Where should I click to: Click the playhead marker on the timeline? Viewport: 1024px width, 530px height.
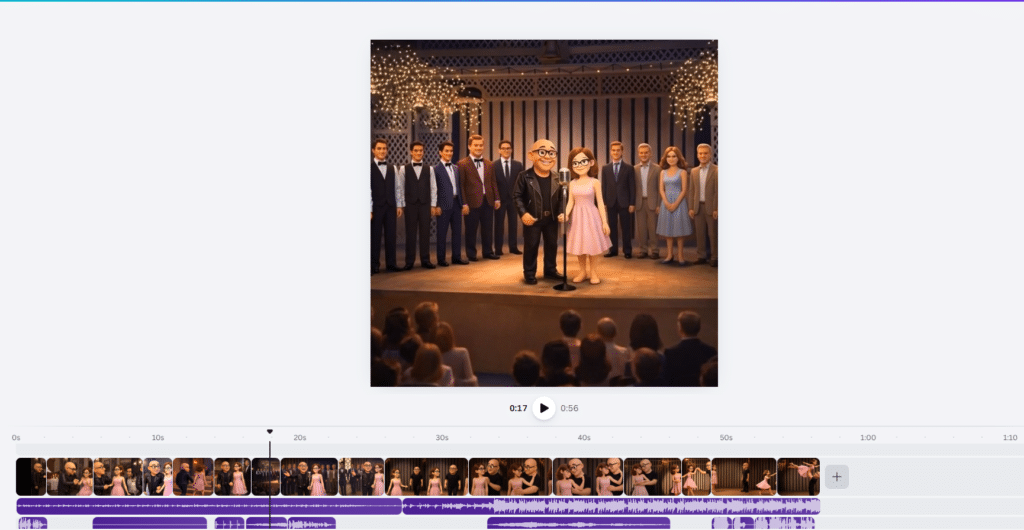point(269,431)
